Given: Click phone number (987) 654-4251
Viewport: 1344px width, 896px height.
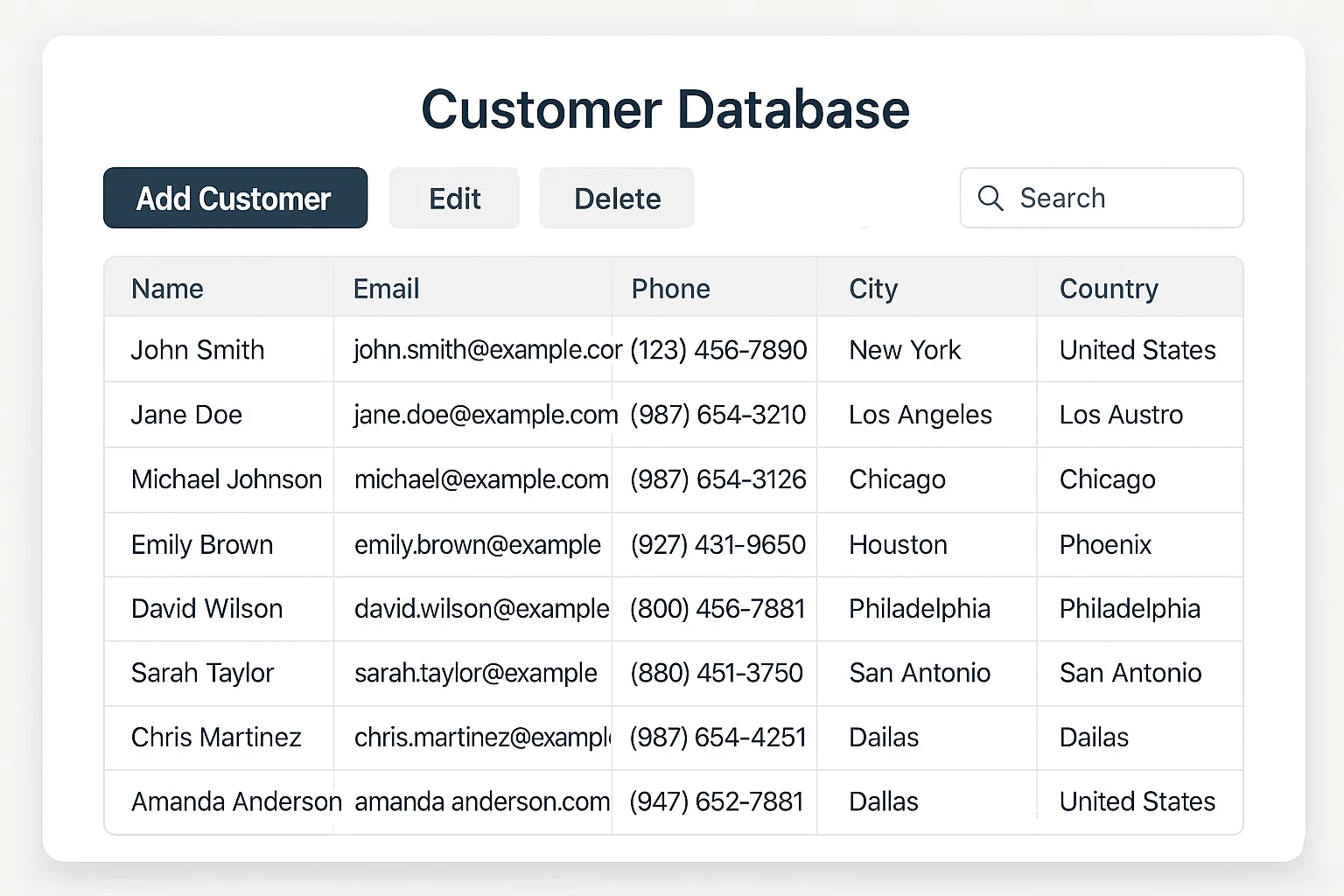Looking at the screenshot, I should [718, 738].
